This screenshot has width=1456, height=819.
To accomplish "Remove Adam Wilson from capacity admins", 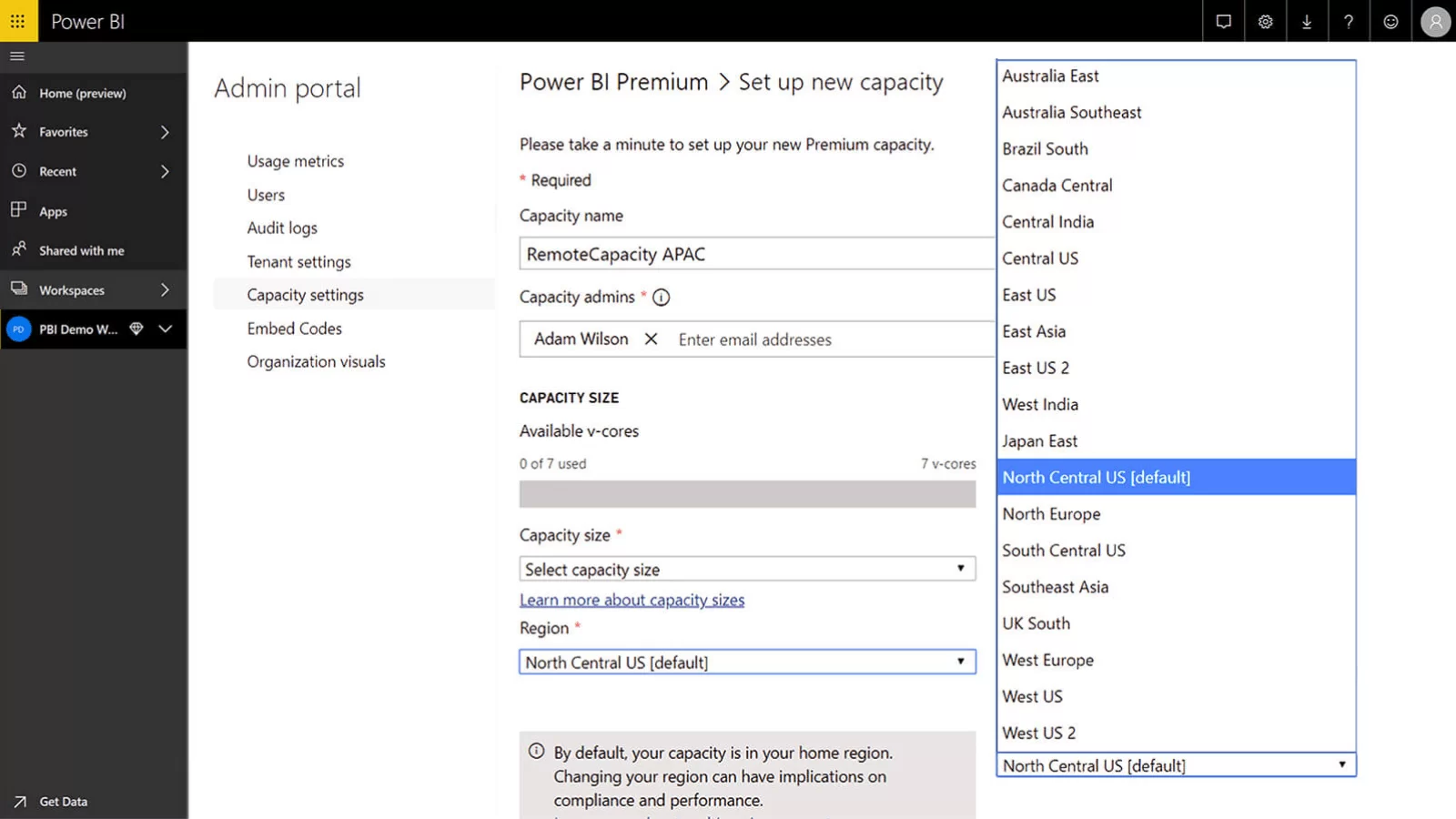I will [x=651, y=339].
